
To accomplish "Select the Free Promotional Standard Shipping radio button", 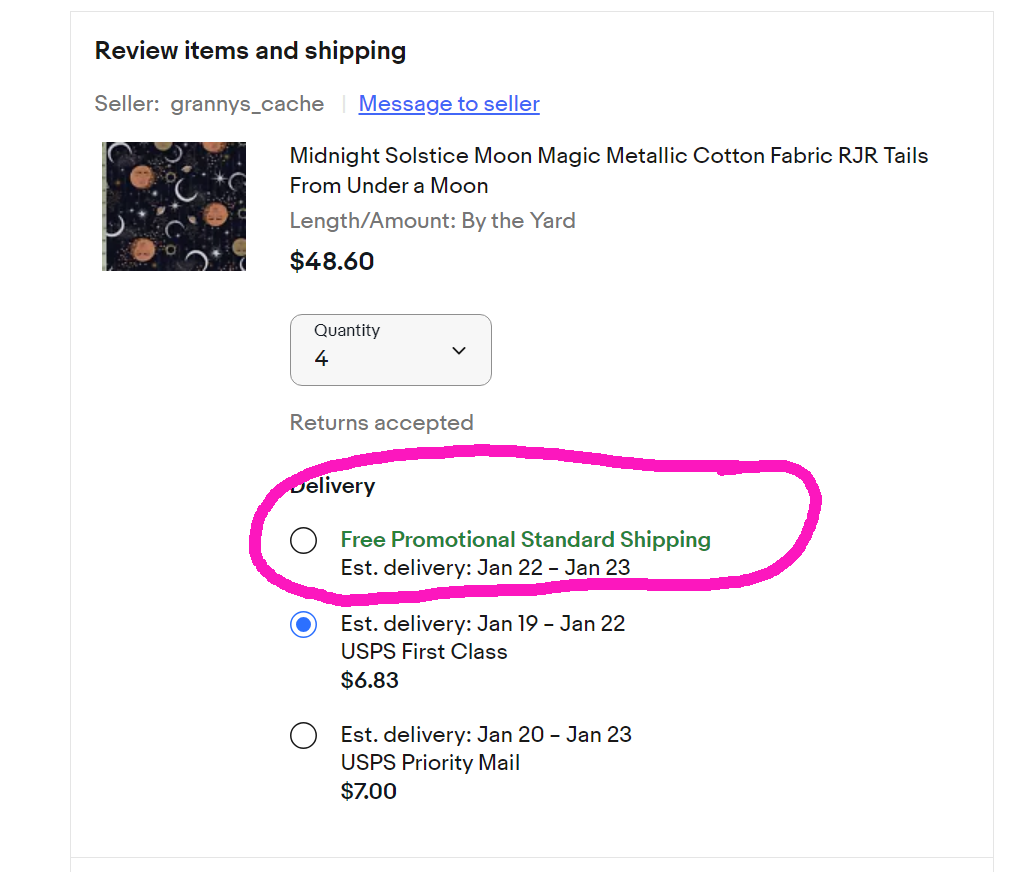I will (x=303, y=541).
